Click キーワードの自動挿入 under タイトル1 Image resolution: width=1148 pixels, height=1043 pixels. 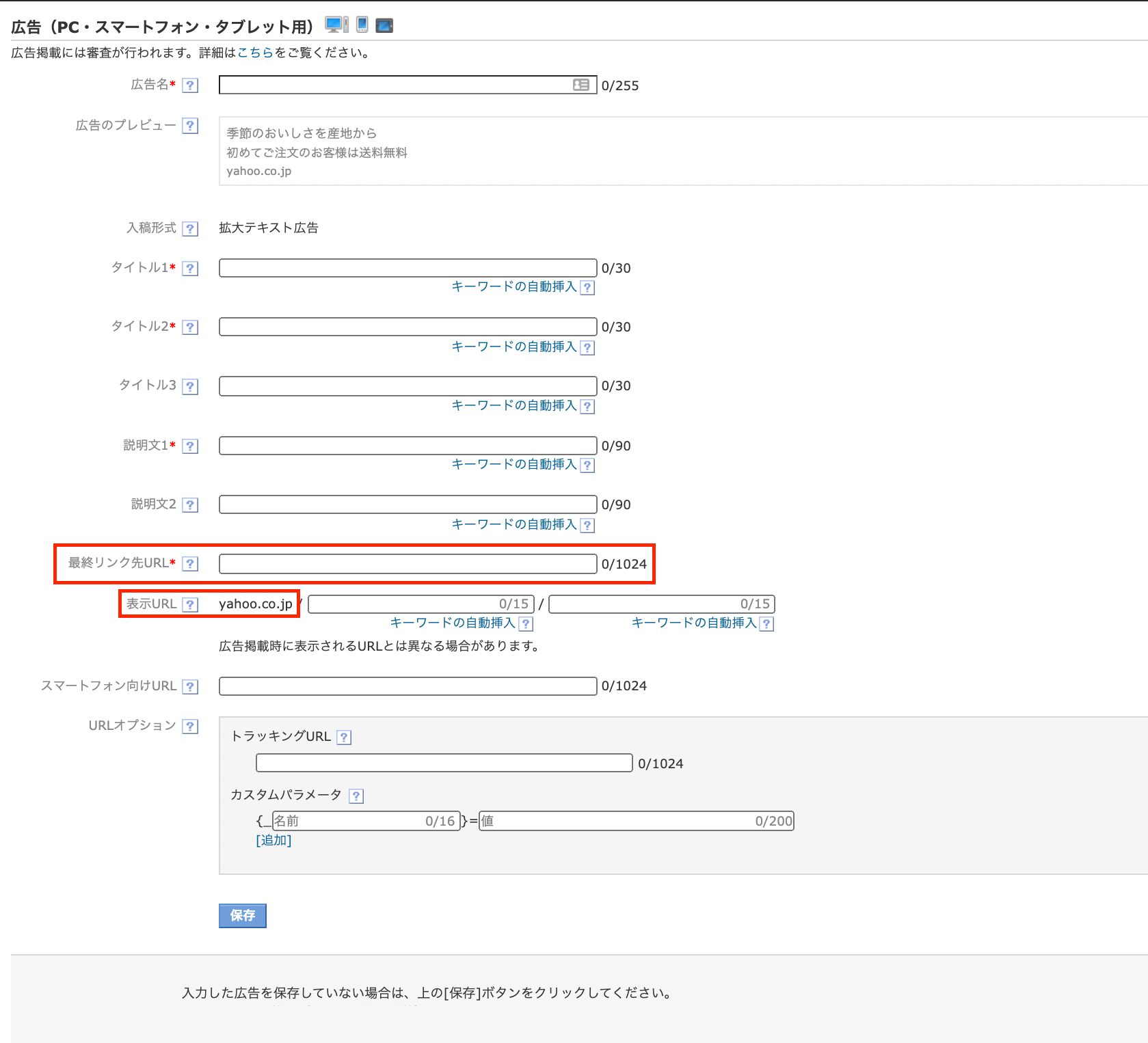click(x=514, y=286)
